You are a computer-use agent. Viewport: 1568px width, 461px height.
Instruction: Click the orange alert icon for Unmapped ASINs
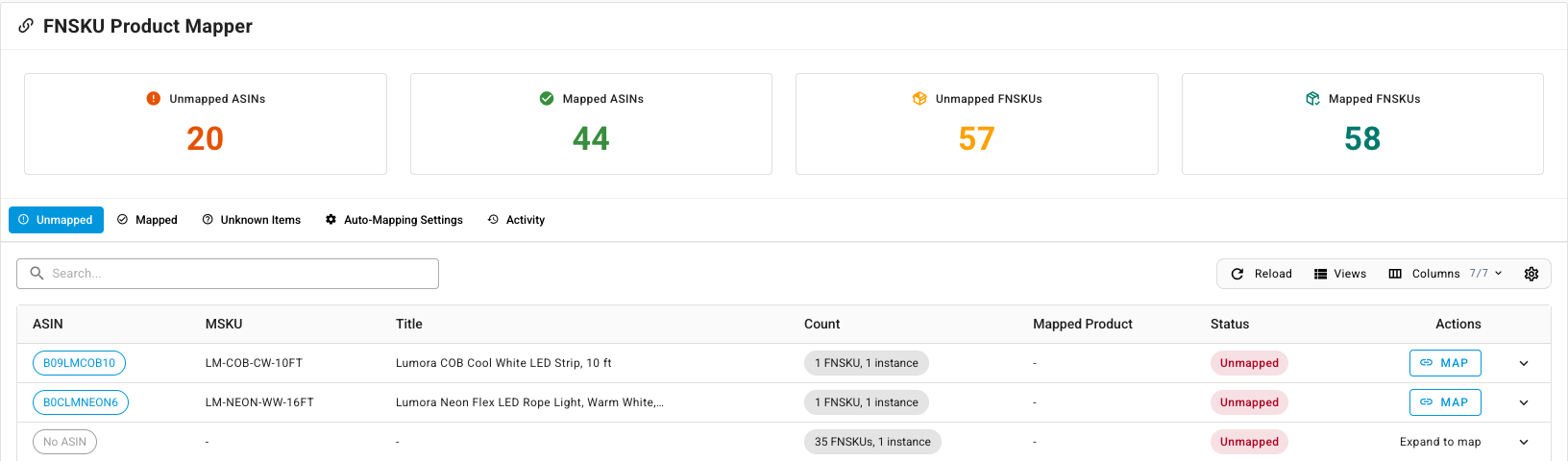[154, 98]
